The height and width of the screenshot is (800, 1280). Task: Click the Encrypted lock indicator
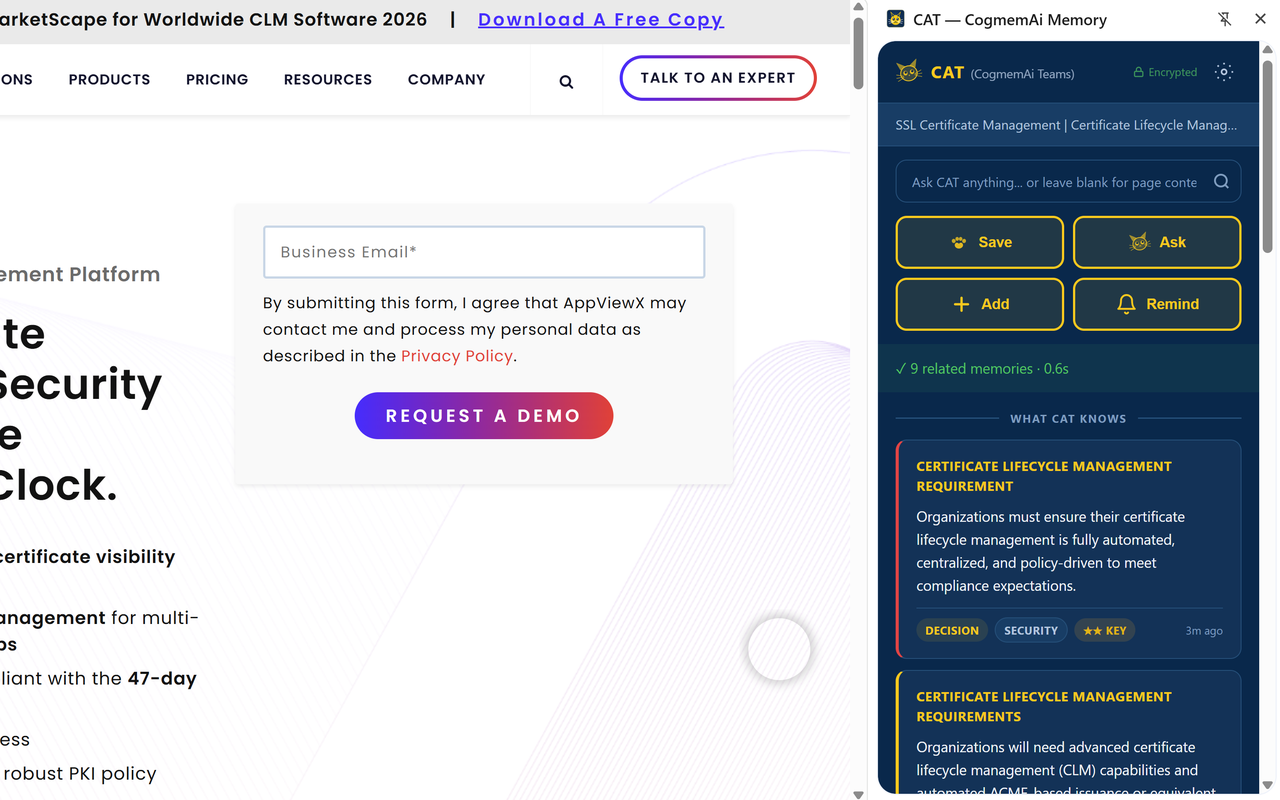[x=1165, y=72]
